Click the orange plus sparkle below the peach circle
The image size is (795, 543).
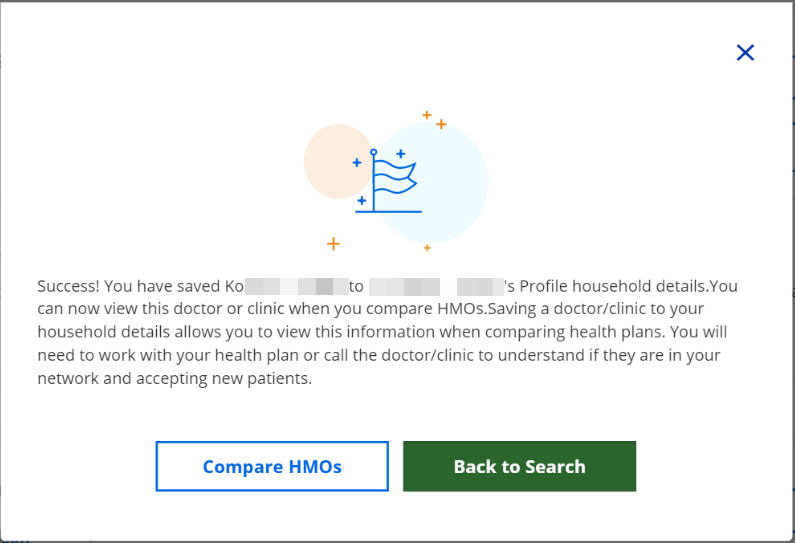[x=333, y=244]
